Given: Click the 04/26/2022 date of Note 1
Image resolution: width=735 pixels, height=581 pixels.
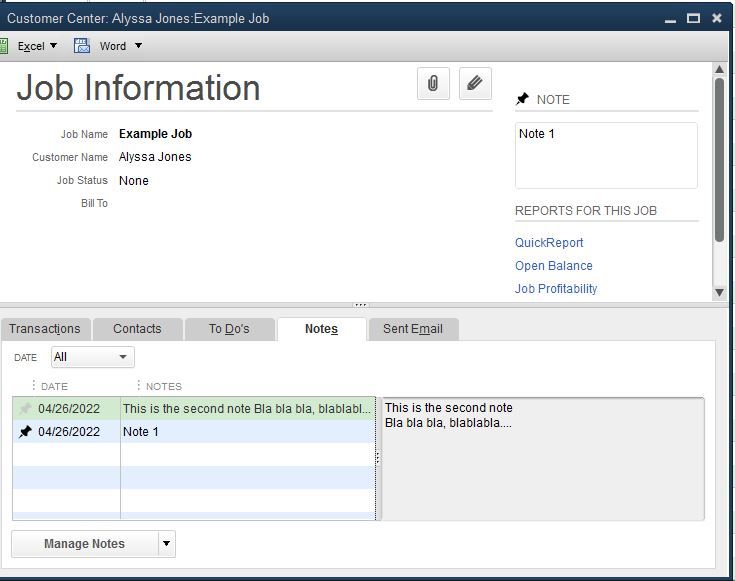Looking at the screenshot, I should [x=69, y=431].
